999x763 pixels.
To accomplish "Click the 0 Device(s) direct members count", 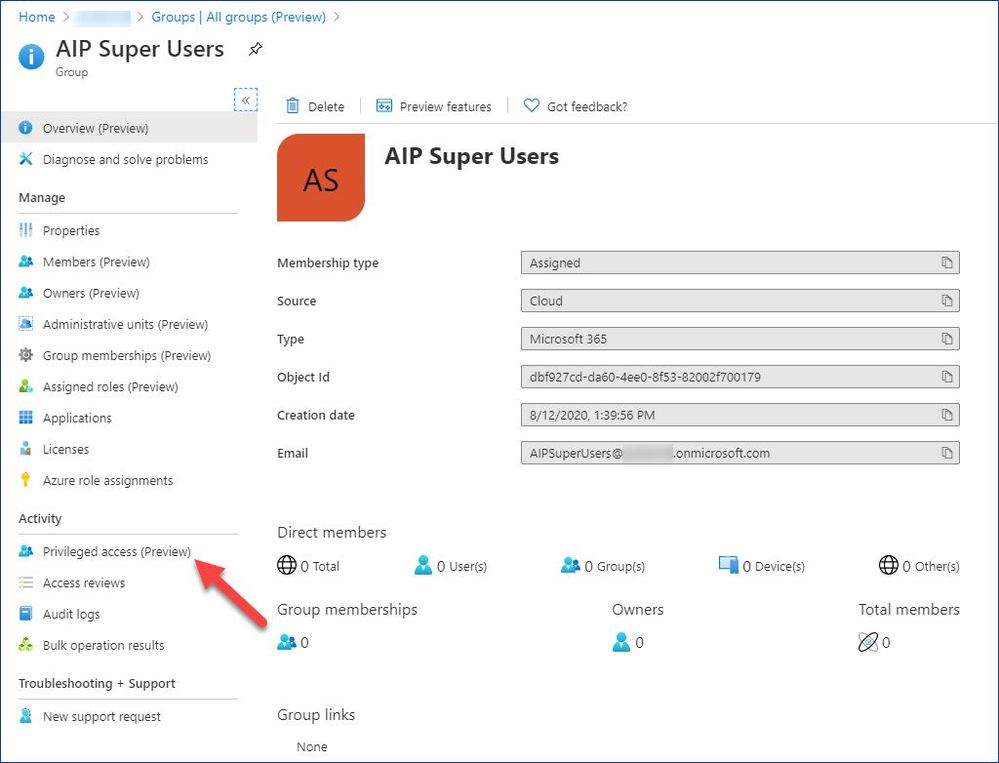I will [761, 566].
